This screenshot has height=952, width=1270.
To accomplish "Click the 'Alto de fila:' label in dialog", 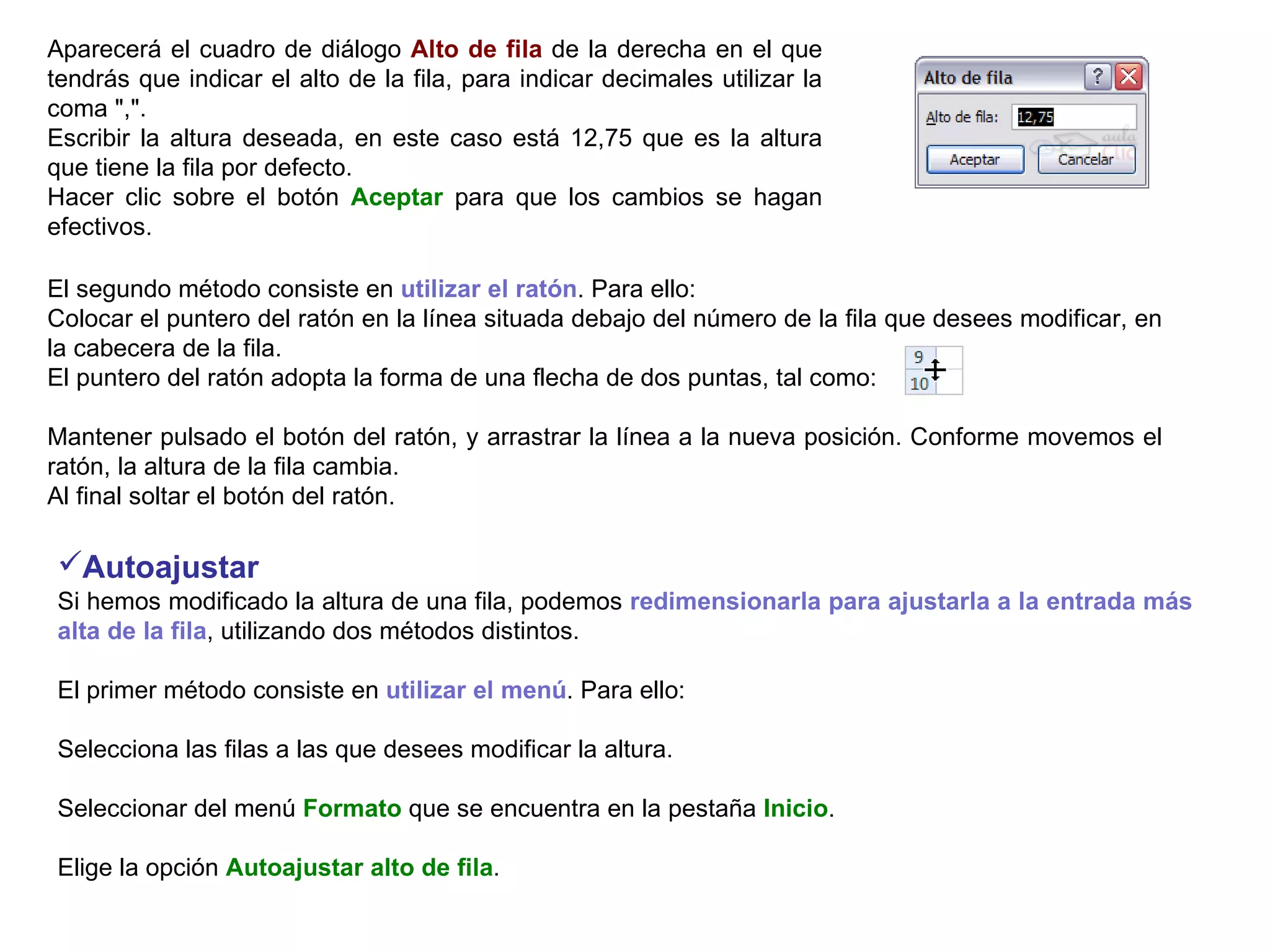I will click(961, 117).
